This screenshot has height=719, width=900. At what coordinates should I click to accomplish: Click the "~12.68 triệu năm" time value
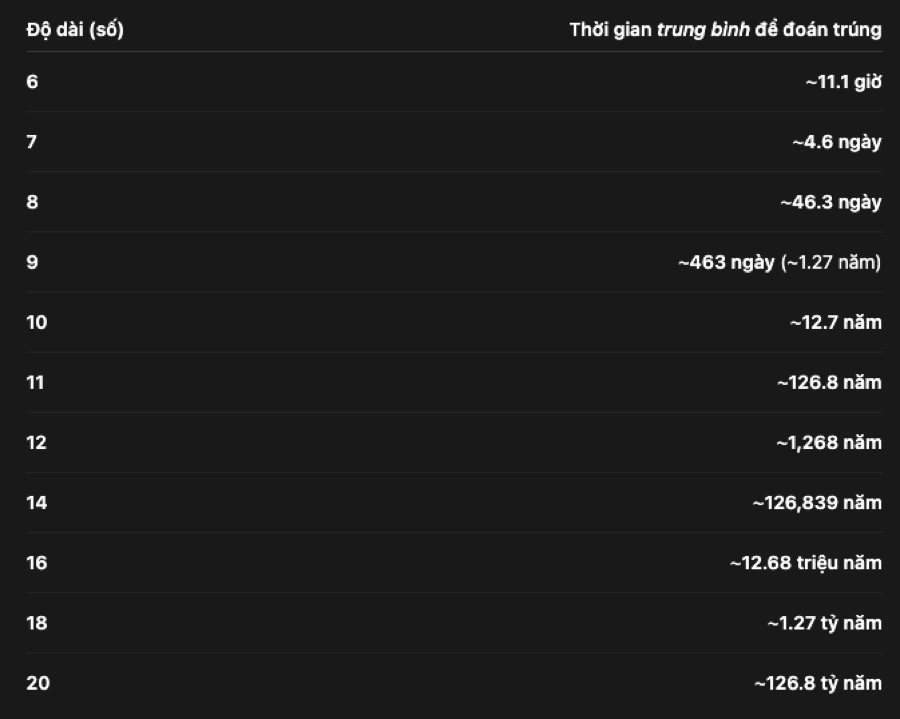[x=805, y=563]
